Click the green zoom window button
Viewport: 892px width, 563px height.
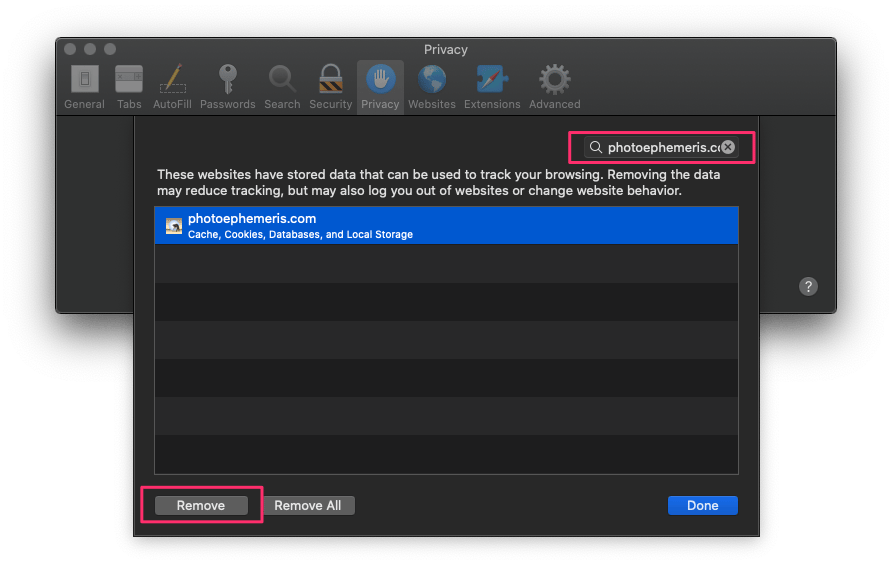(110, 49)
